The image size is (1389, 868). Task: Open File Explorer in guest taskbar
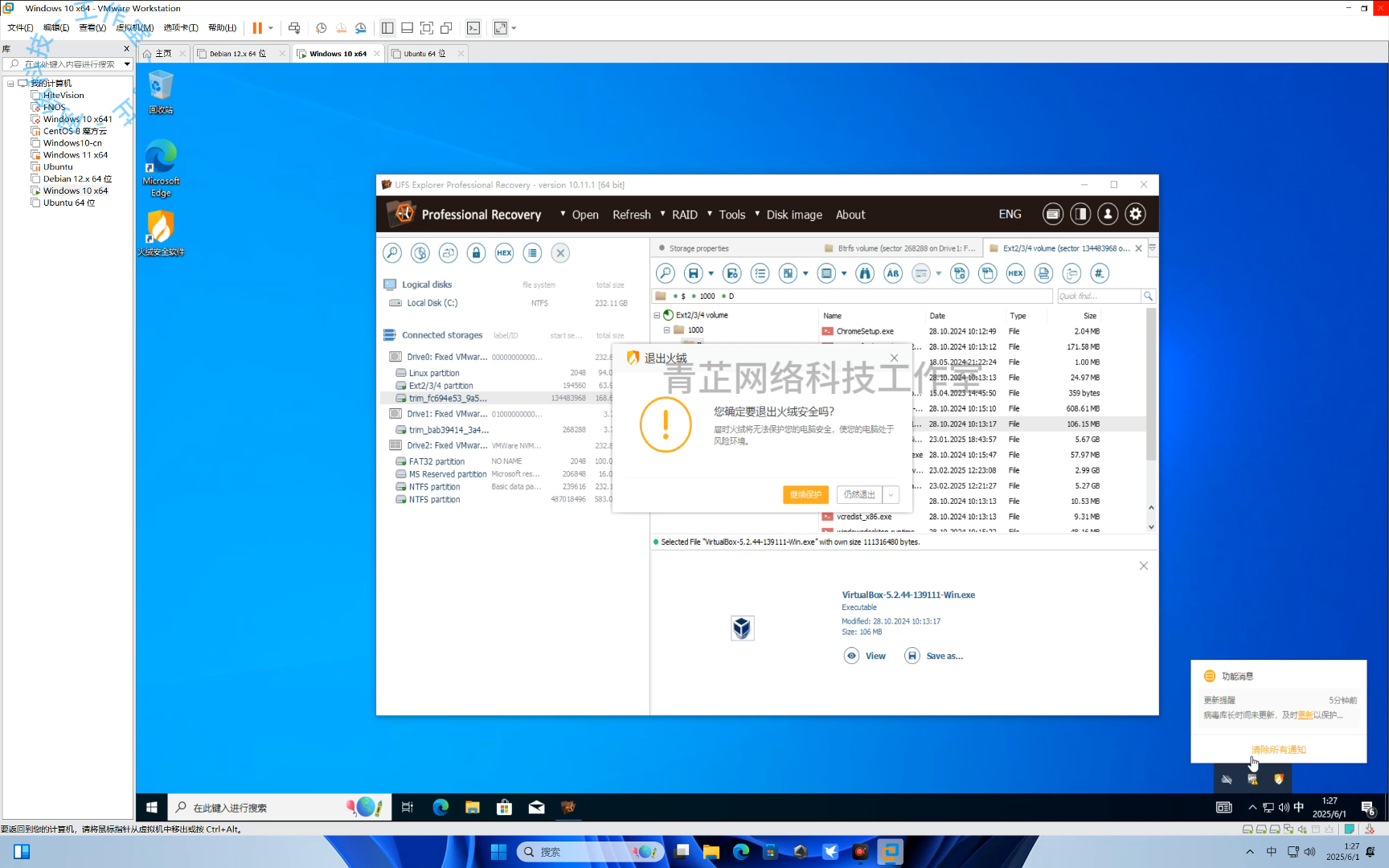[x=473, y=807]
